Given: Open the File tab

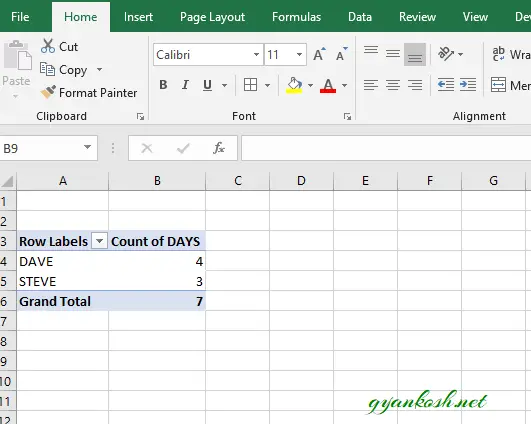Looking at the screenshot, I should pyautogui.click(x=20, y=17).
